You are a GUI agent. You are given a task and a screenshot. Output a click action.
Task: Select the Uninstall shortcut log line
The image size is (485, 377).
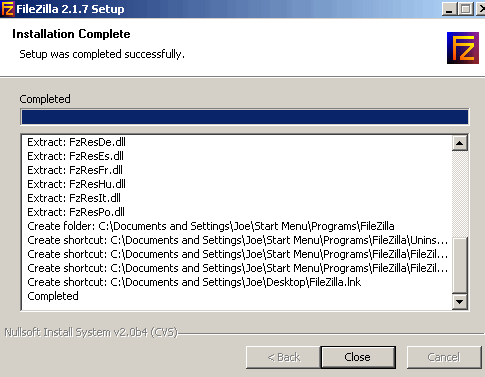tap(237, 240)
